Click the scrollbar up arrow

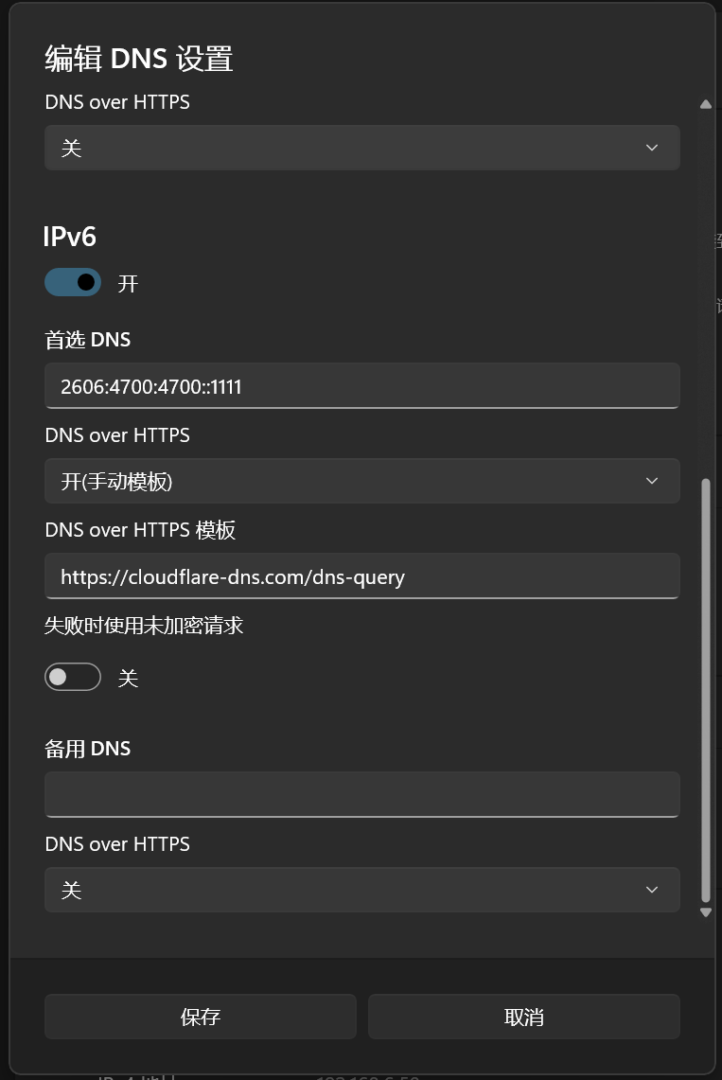click(x=706, y=104)
